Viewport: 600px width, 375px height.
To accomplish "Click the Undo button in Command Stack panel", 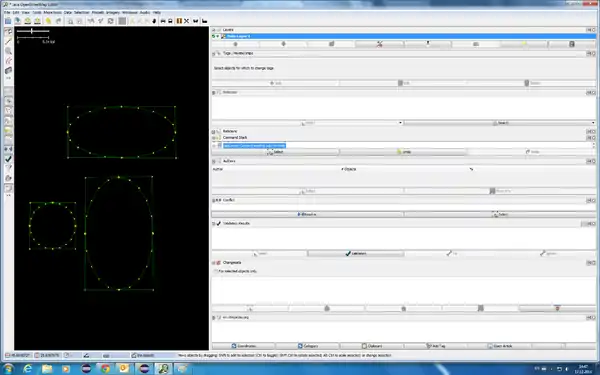I will click(403, 152).
